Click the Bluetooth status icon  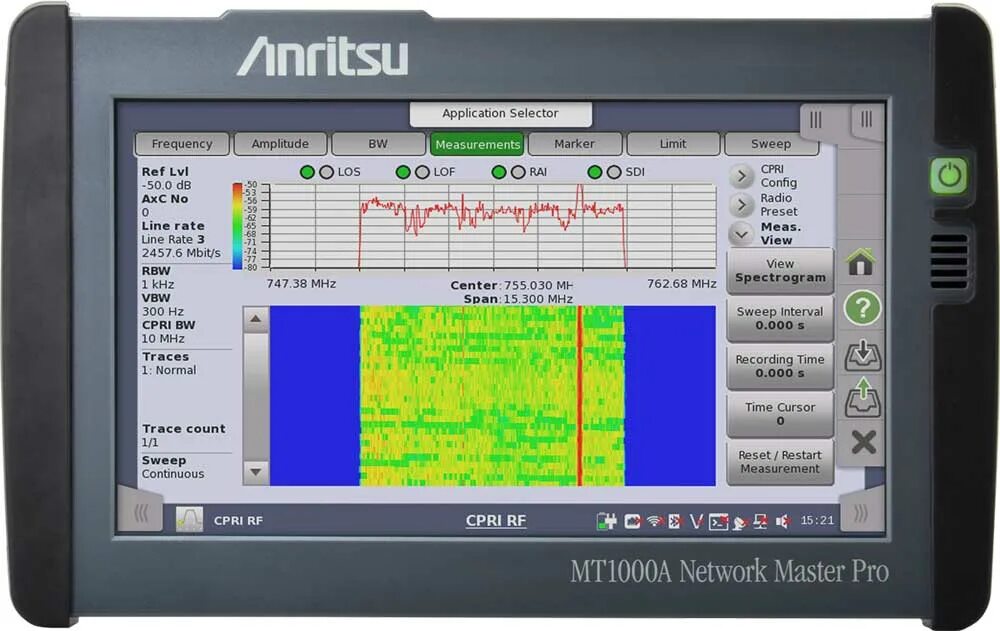tap(676, 520)
